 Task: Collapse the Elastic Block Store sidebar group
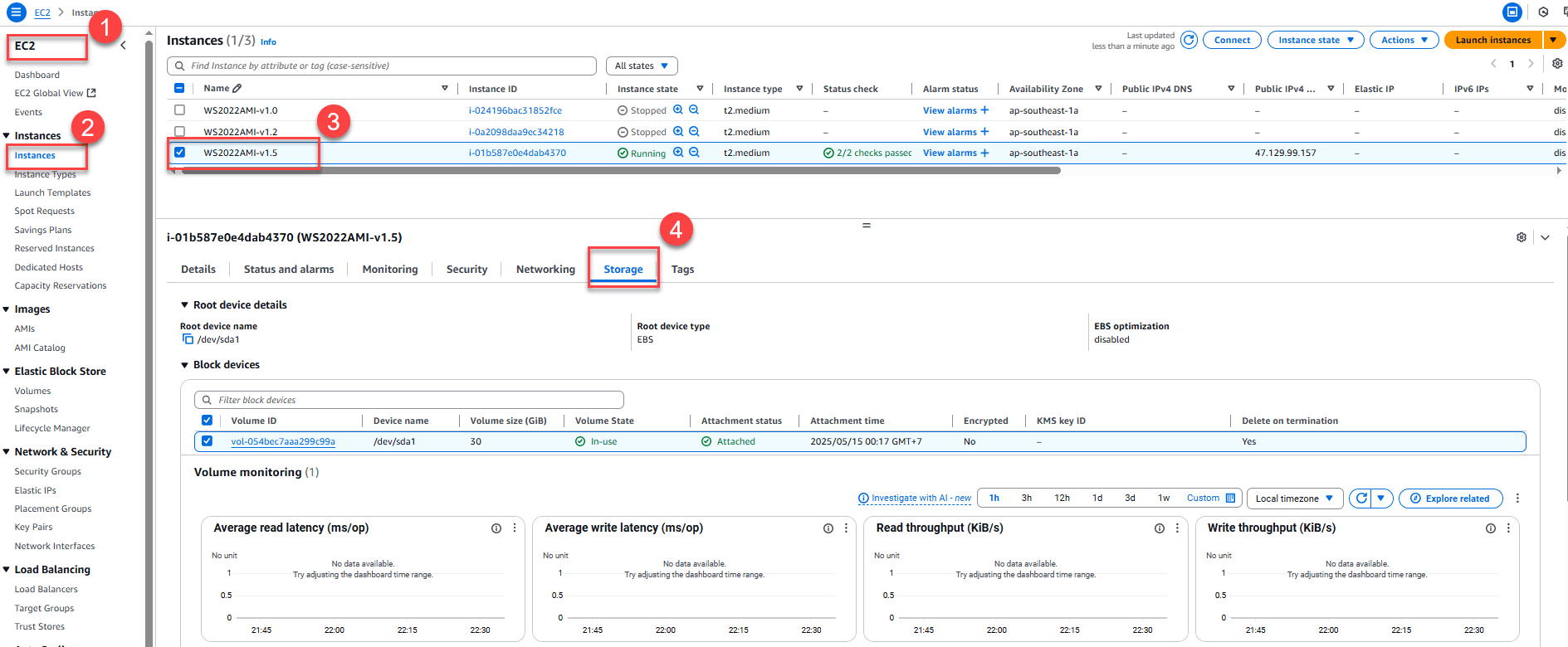[x=7, y=372]
